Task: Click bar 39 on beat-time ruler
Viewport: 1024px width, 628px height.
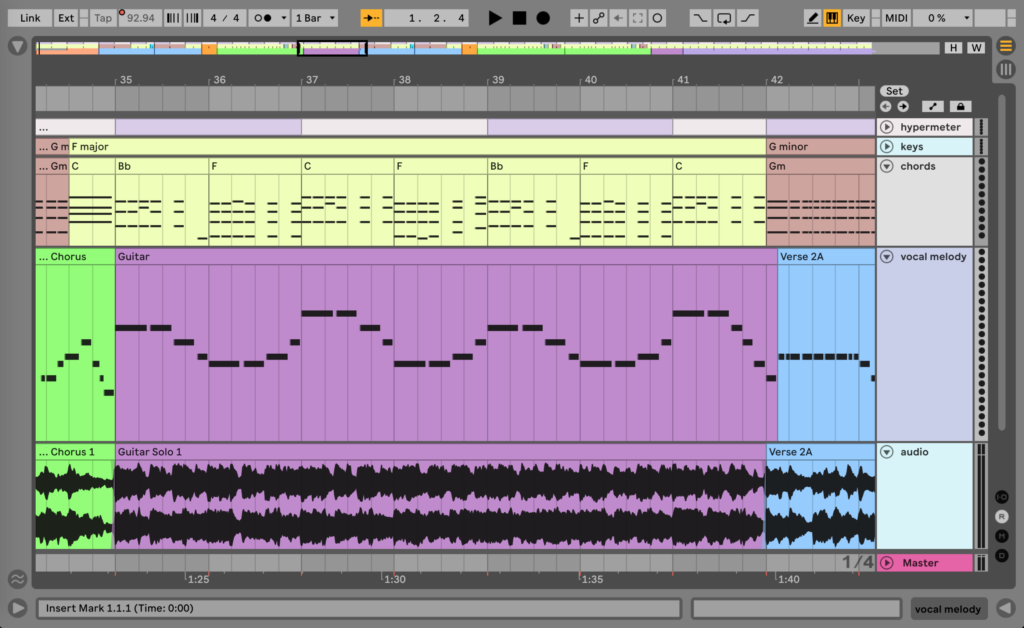Action: point(498,80)
